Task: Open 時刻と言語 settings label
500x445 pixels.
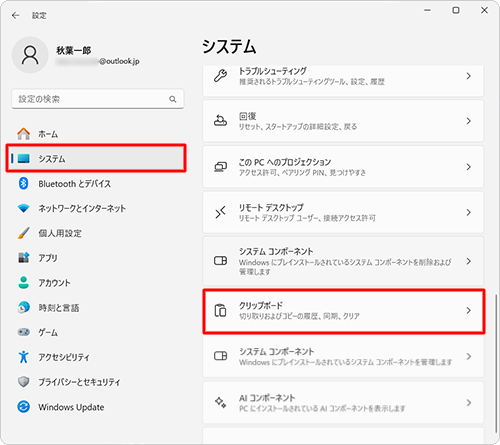Action: click(x=59, y=308)
